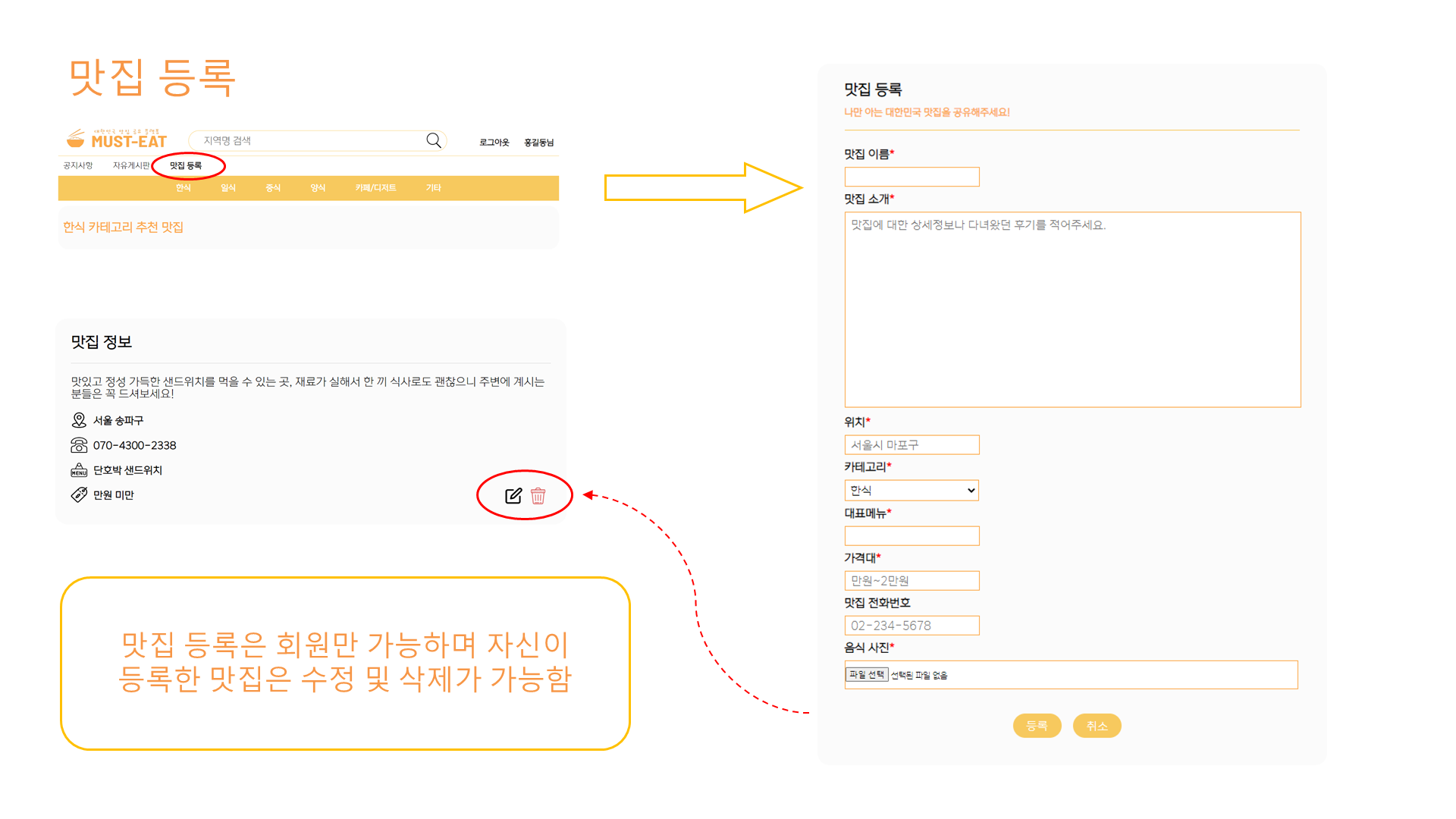The height and width of the screenshot is (819, 1456).
Task: Click the 선택된 파일 없음 text
Action: [x=919, y=675]
